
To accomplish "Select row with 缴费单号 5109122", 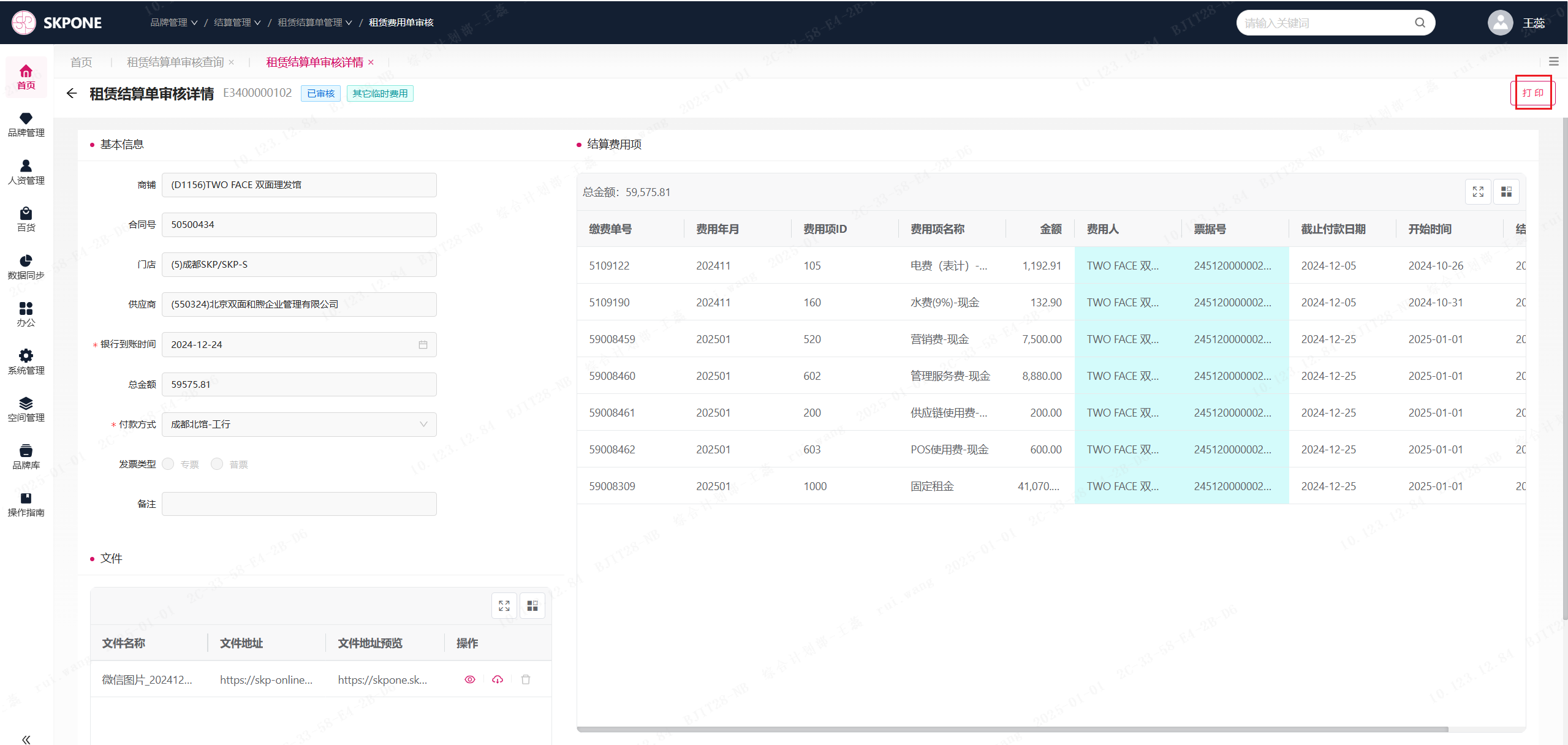I will (x=1051, y=265).
